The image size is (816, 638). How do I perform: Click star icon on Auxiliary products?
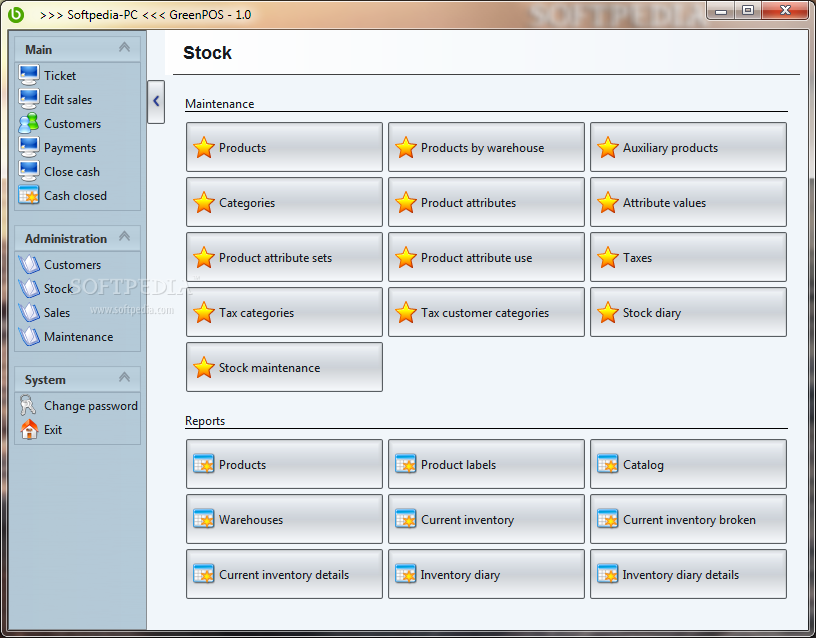[x=607, y=148]
